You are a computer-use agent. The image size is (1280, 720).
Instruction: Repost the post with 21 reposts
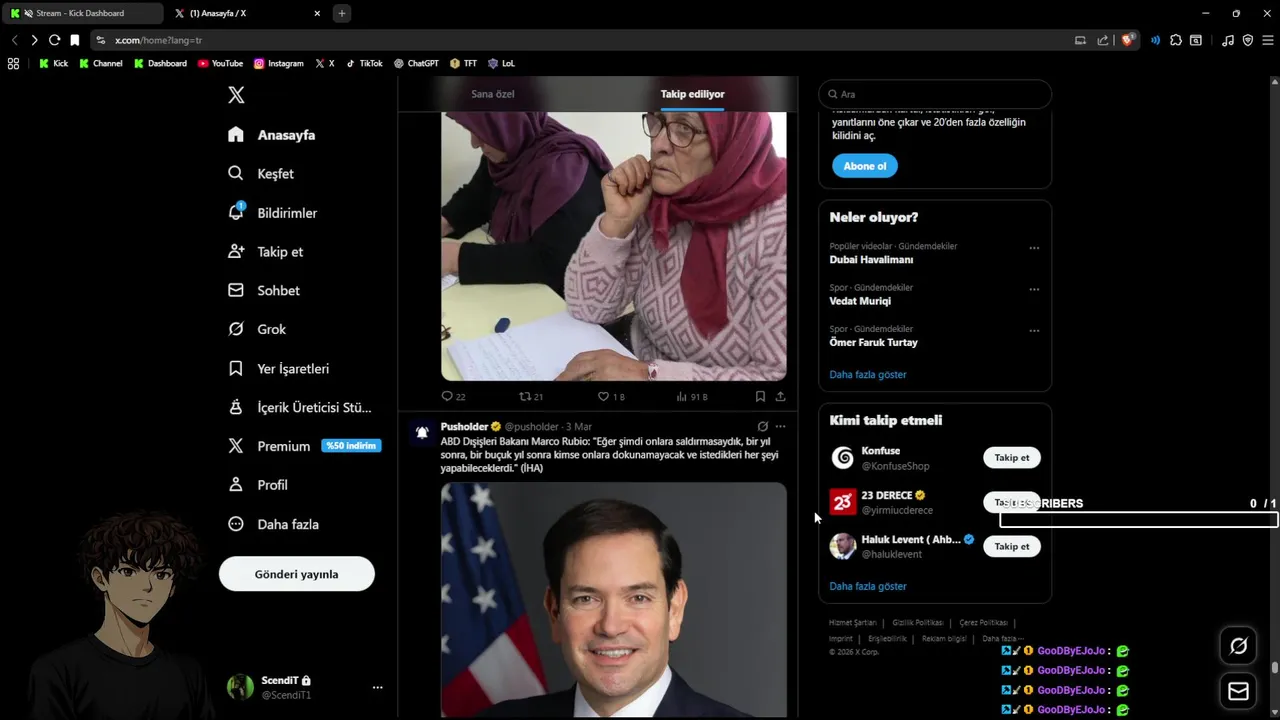click(525, 397)
